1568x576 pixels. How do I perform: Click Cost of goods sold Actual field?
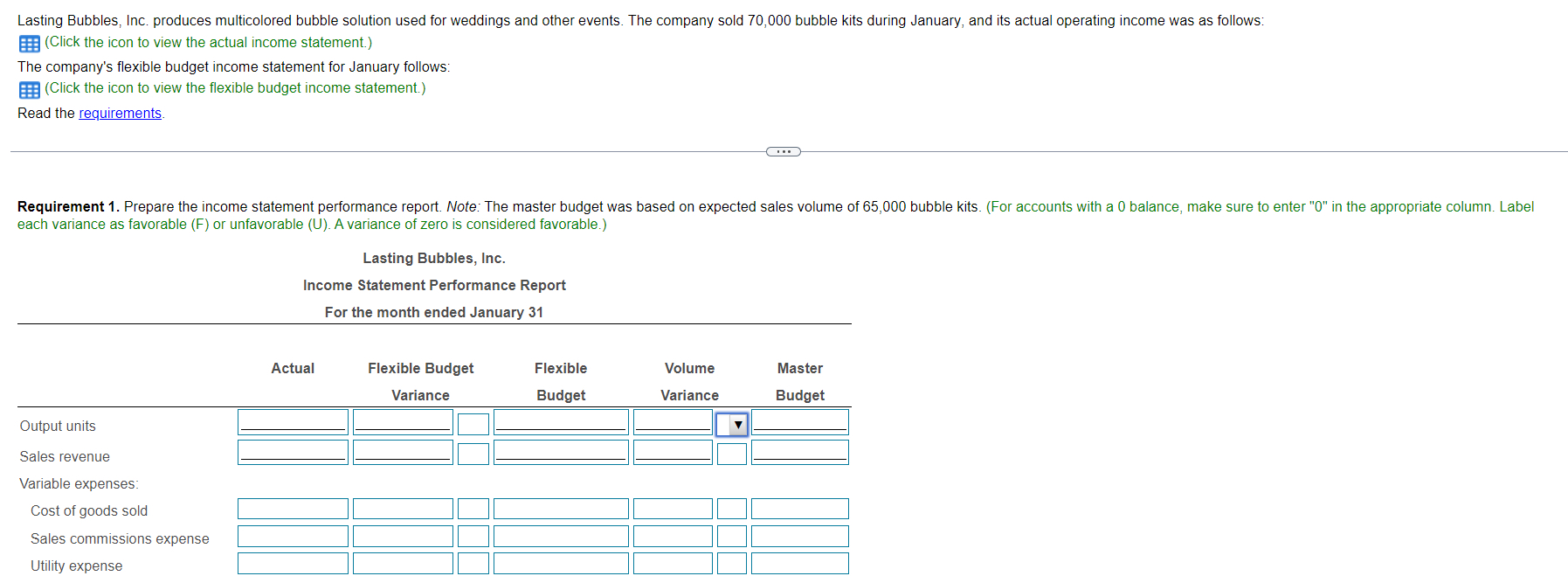click(x=293, y=509)
